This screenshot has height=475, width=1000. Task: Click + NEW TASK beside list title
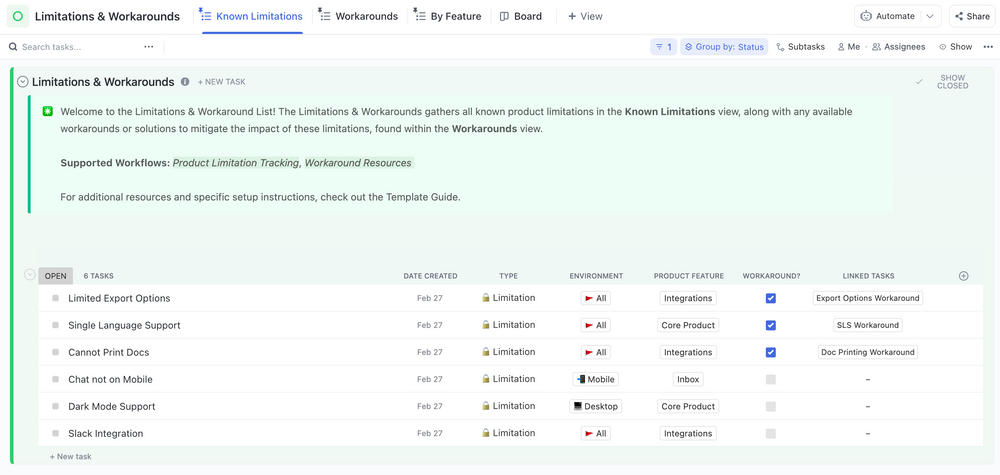tap(221, 82)
